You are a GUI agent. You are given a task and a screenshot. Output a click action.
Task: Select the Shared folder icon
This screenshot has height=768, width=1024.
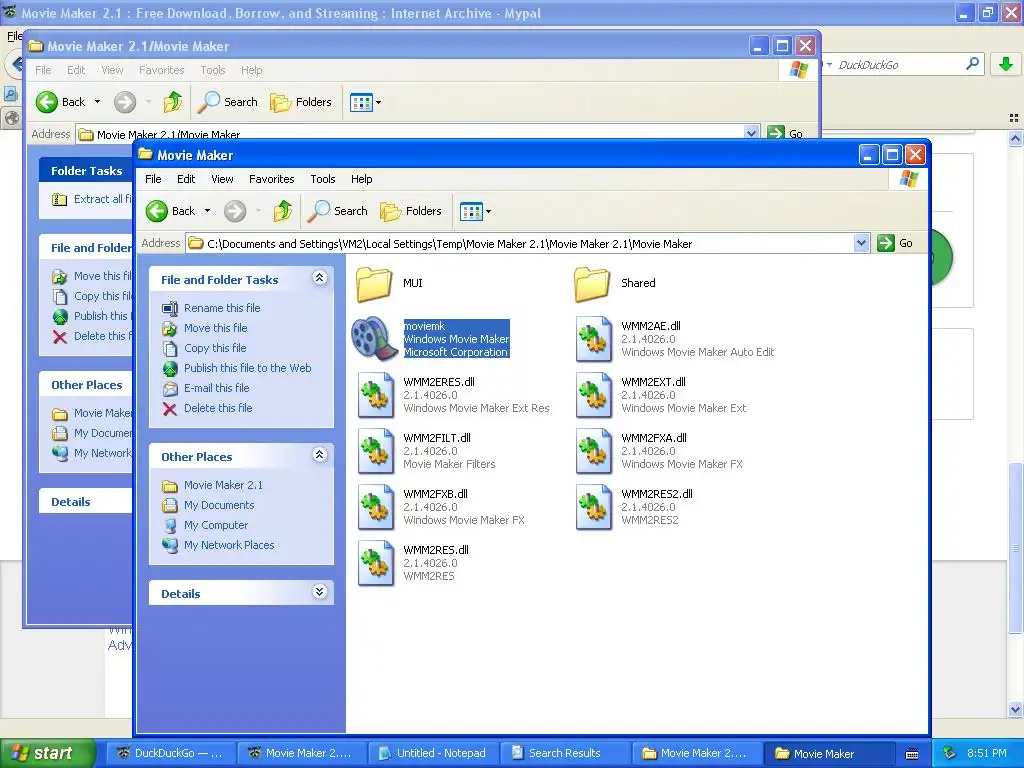click(592, 283)
